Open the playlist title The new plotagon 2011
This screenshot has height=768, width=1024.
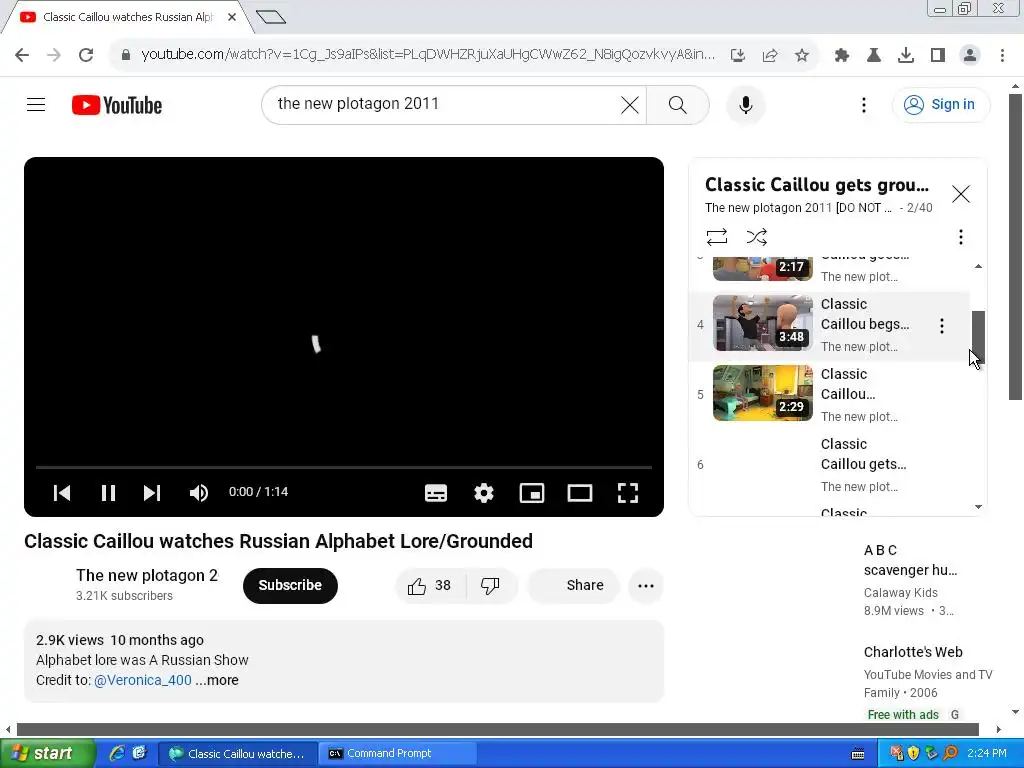coord(797,208)
